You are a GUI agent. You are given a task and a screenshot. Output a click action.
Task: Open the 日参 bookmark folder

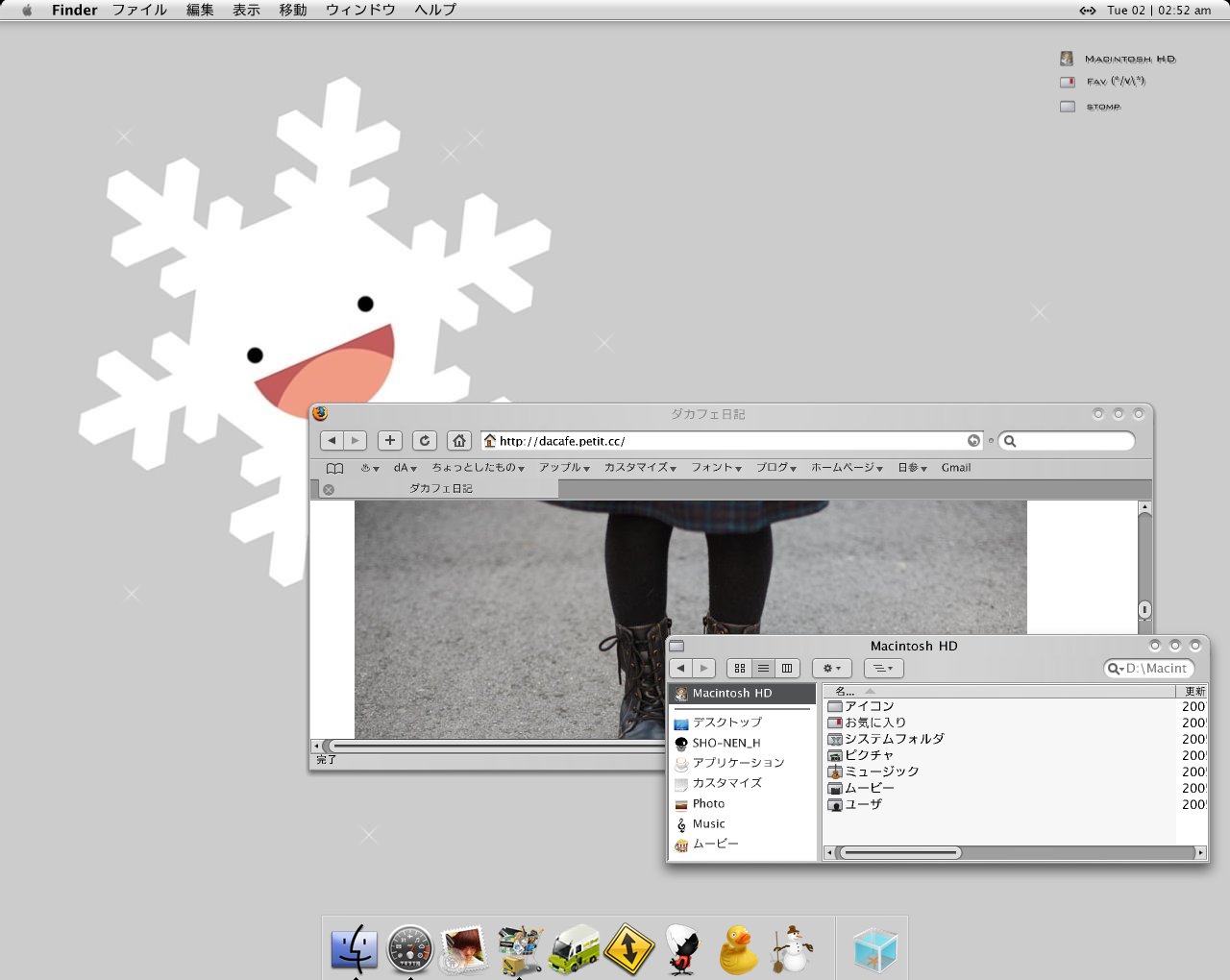coord(912,468)
